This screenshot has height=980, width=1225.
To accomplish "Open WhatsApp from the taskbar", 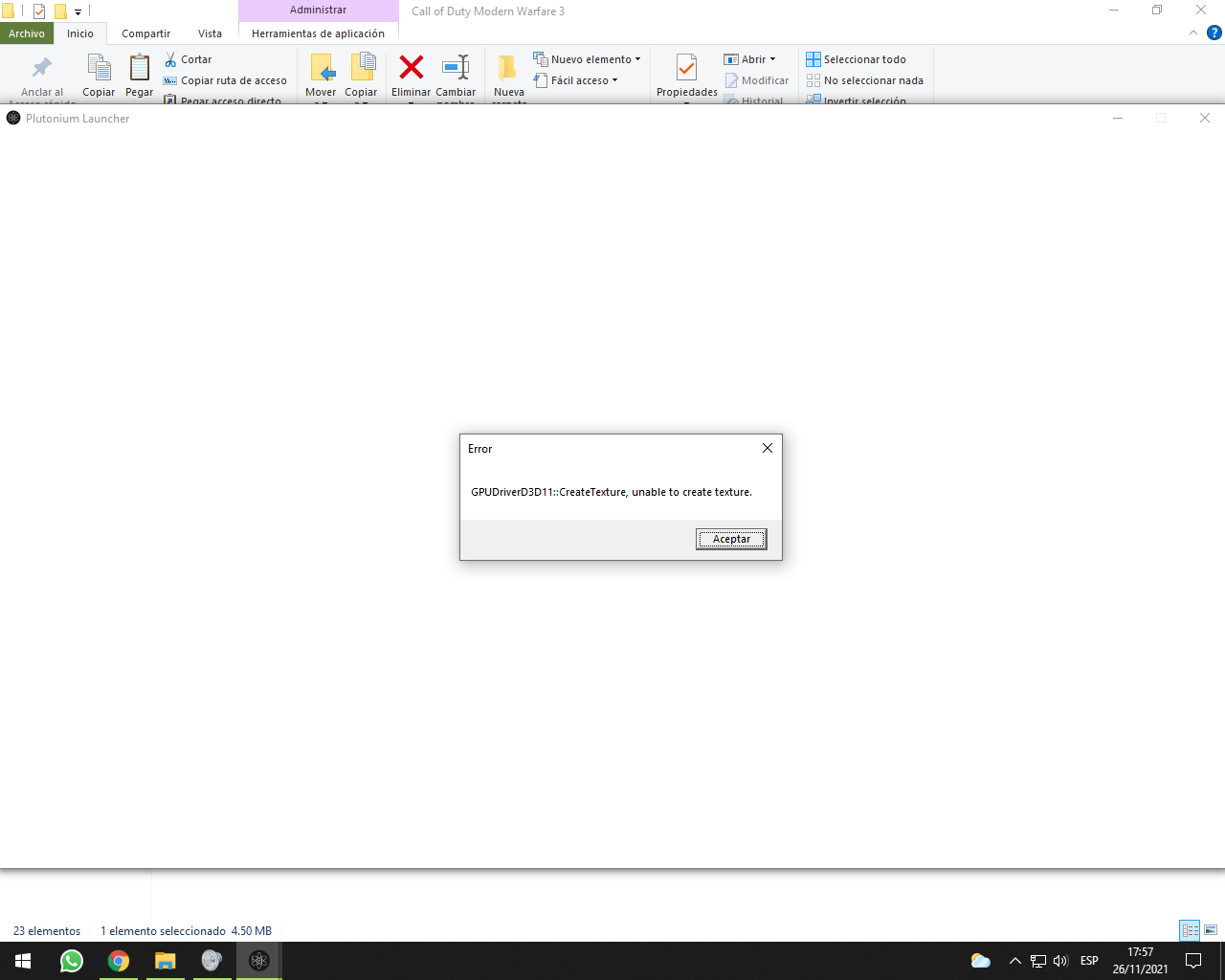I will coord(72,961).
